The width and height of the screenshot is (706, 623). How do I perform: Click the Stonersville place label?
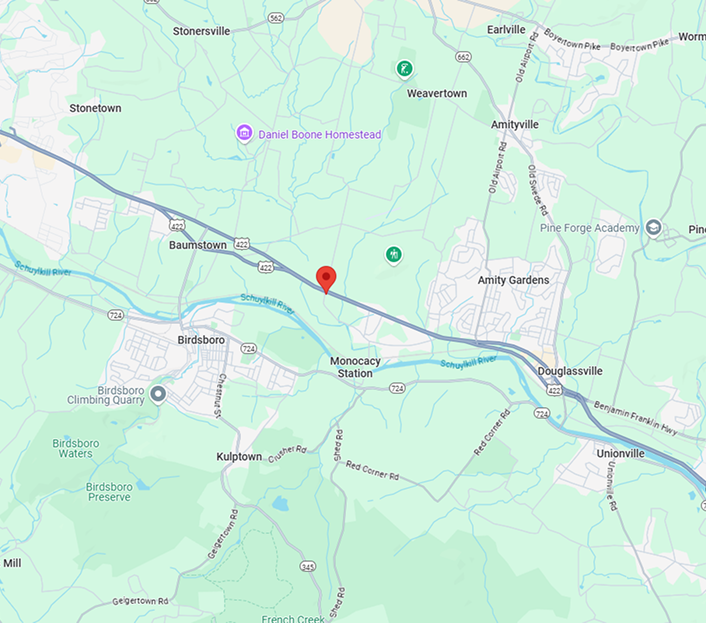pyautogui.click(x=201, y=31)
